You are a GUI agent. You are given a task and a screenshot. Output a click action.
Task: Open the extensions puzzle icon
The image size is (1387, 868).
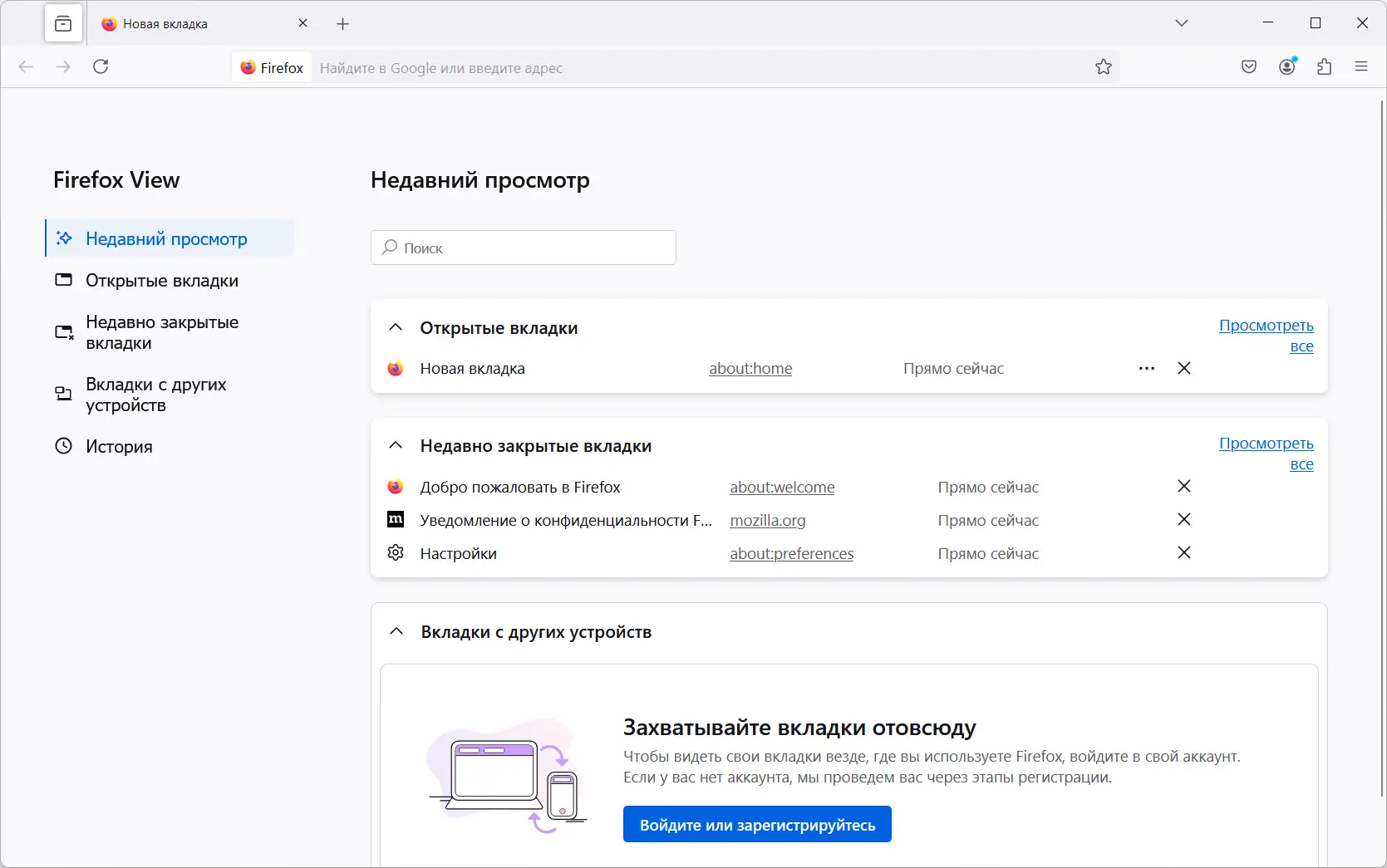[x=1326, y=66]
